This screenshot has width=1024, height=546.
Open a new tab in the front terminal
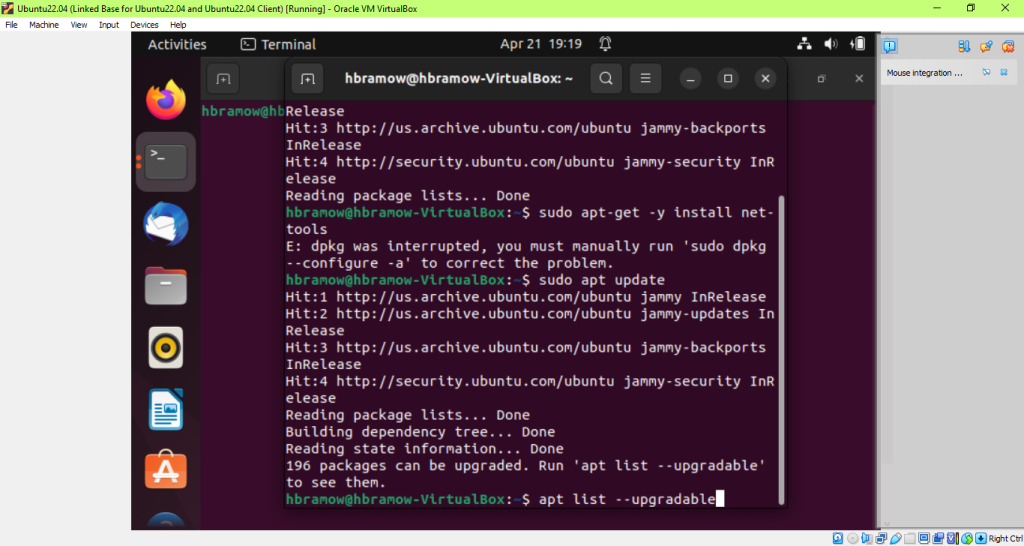[309, 78]
